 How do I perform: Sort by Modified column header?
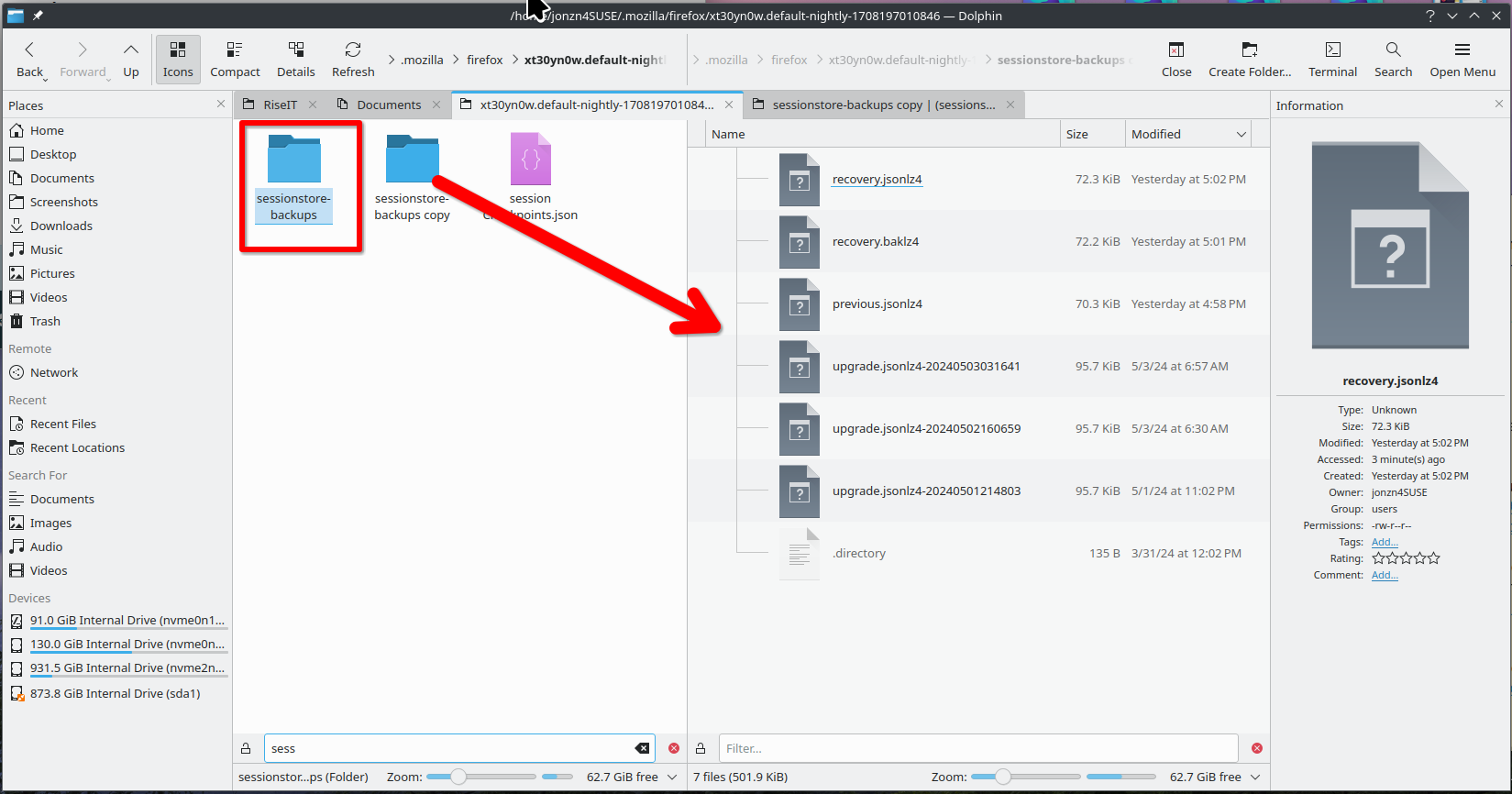coord(1188,134)
